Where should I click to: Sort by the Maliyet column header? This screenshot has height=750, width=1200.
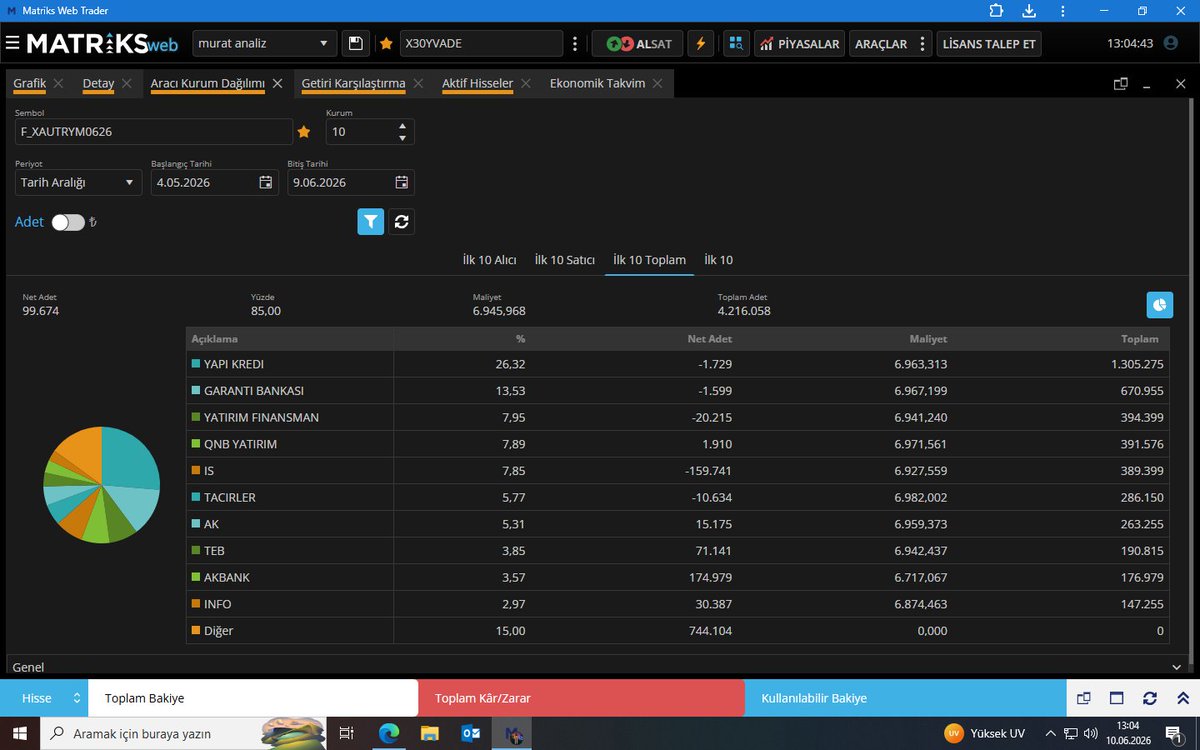point(927,339)
